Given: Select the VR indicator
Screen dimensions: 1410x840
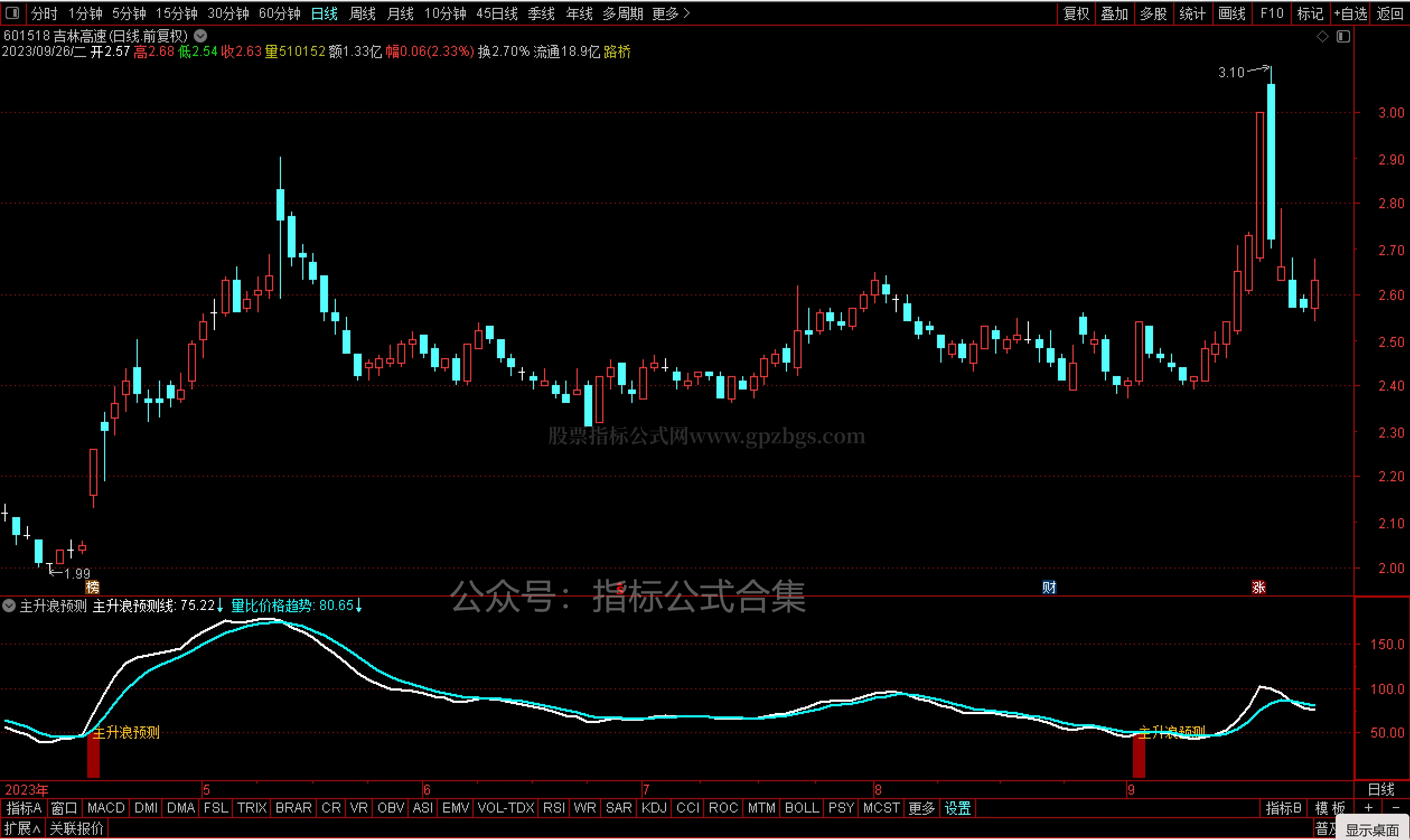Looking at the screenshot, I should click(358, 809).
